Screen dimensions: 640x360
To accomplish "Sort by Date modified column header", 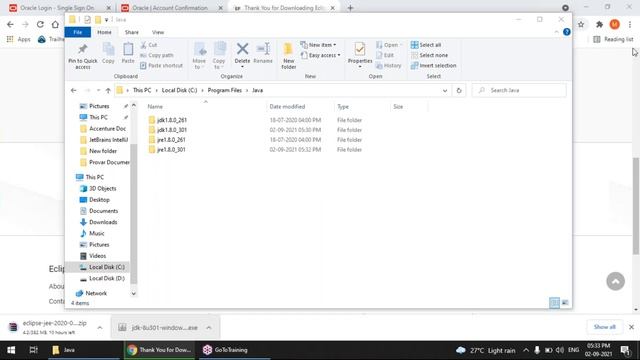I will [287, 107].
